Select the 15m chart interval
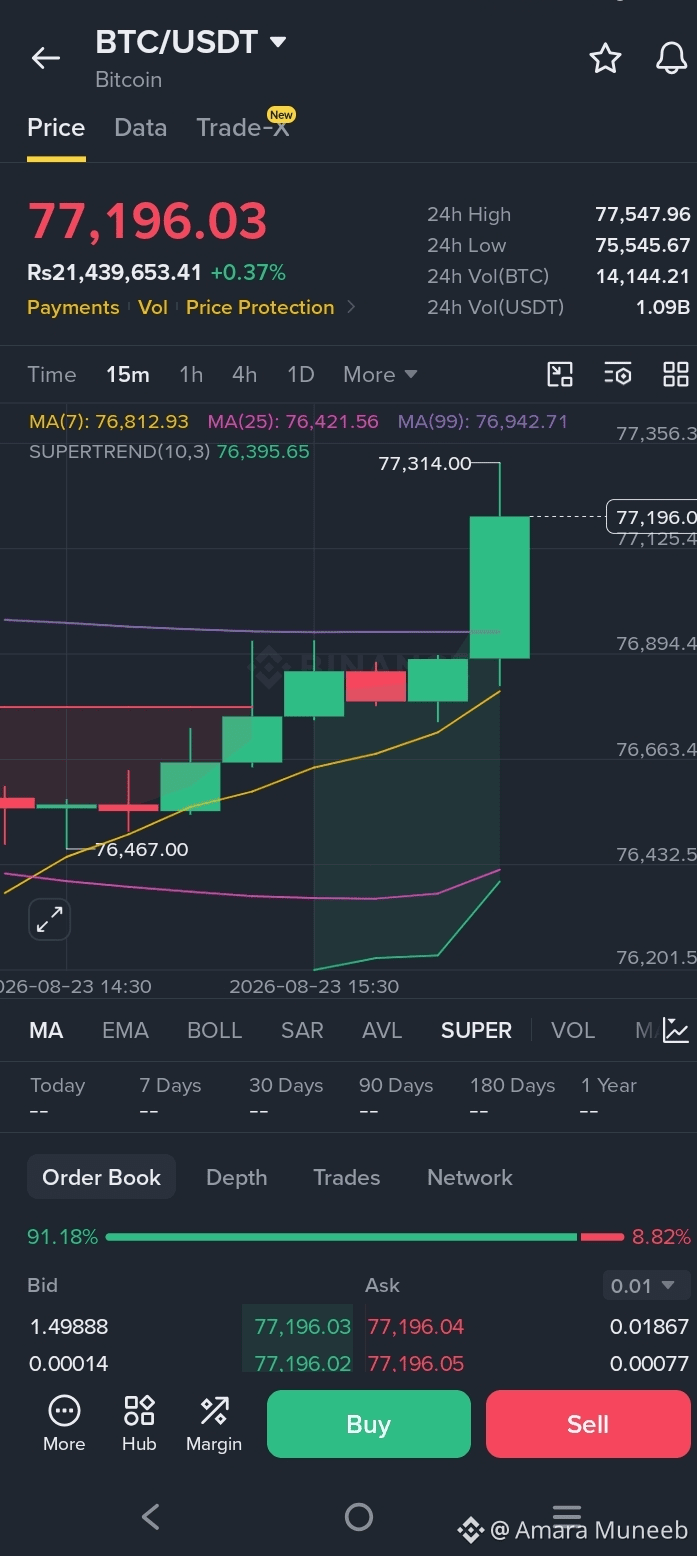This screenshot has width=697, height=1556. click(128, 375)
